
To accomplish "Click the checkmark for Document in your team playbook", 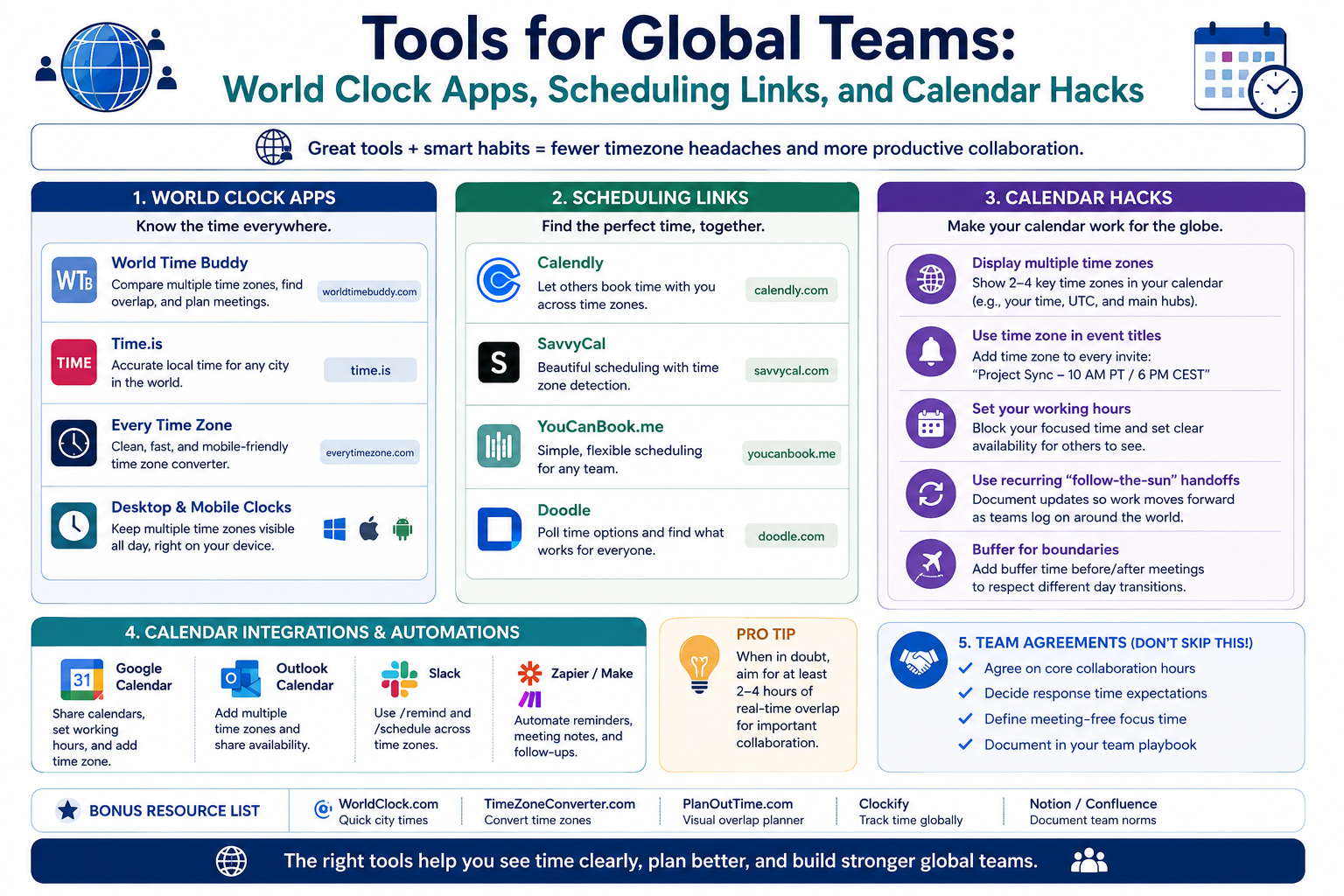I will pyautogui.click(x=966, y=745).
